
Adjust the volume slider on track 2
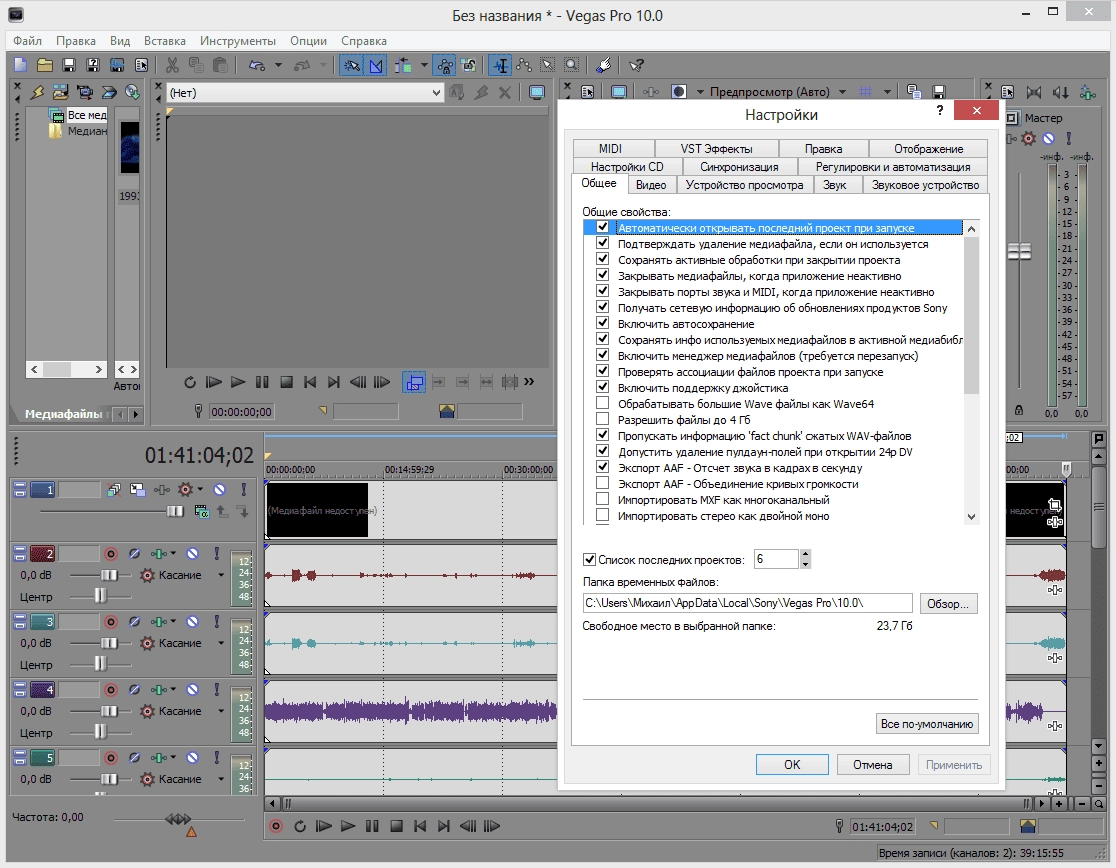click(109, 575)
